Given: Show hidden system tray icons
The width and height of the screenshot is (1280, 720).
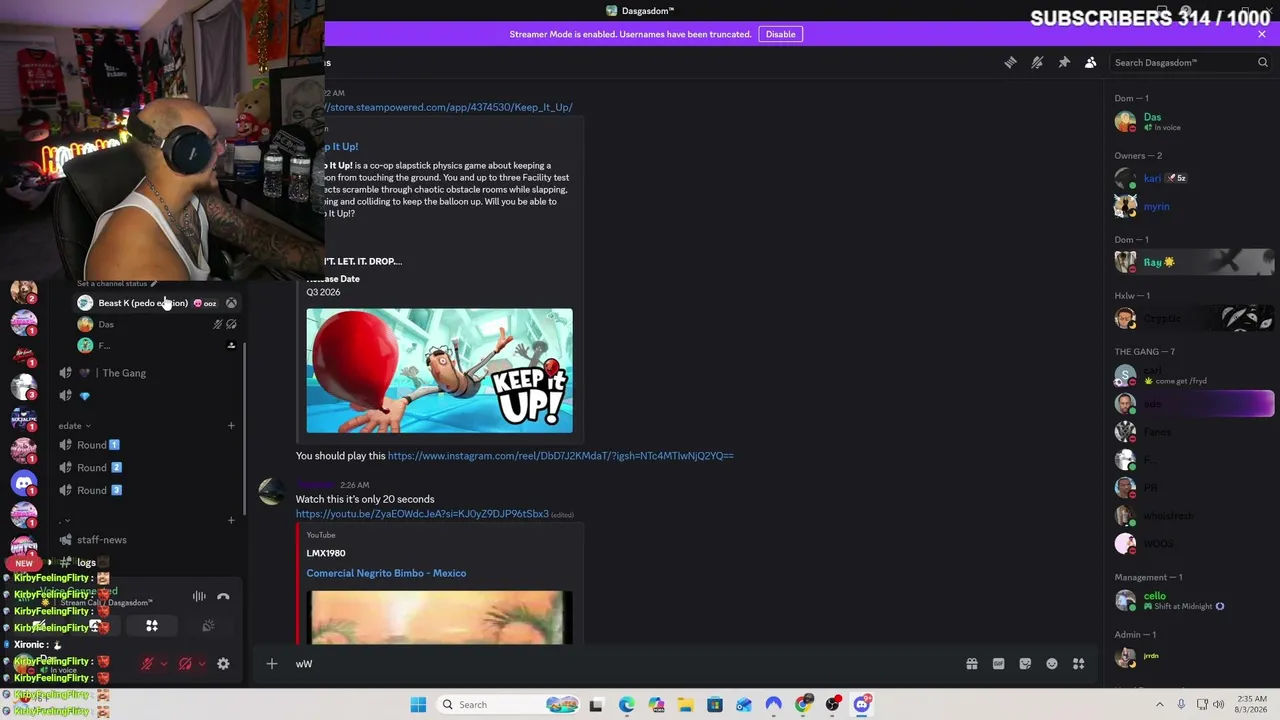Looking at the screenshot, I should (x=1160, y=704).
